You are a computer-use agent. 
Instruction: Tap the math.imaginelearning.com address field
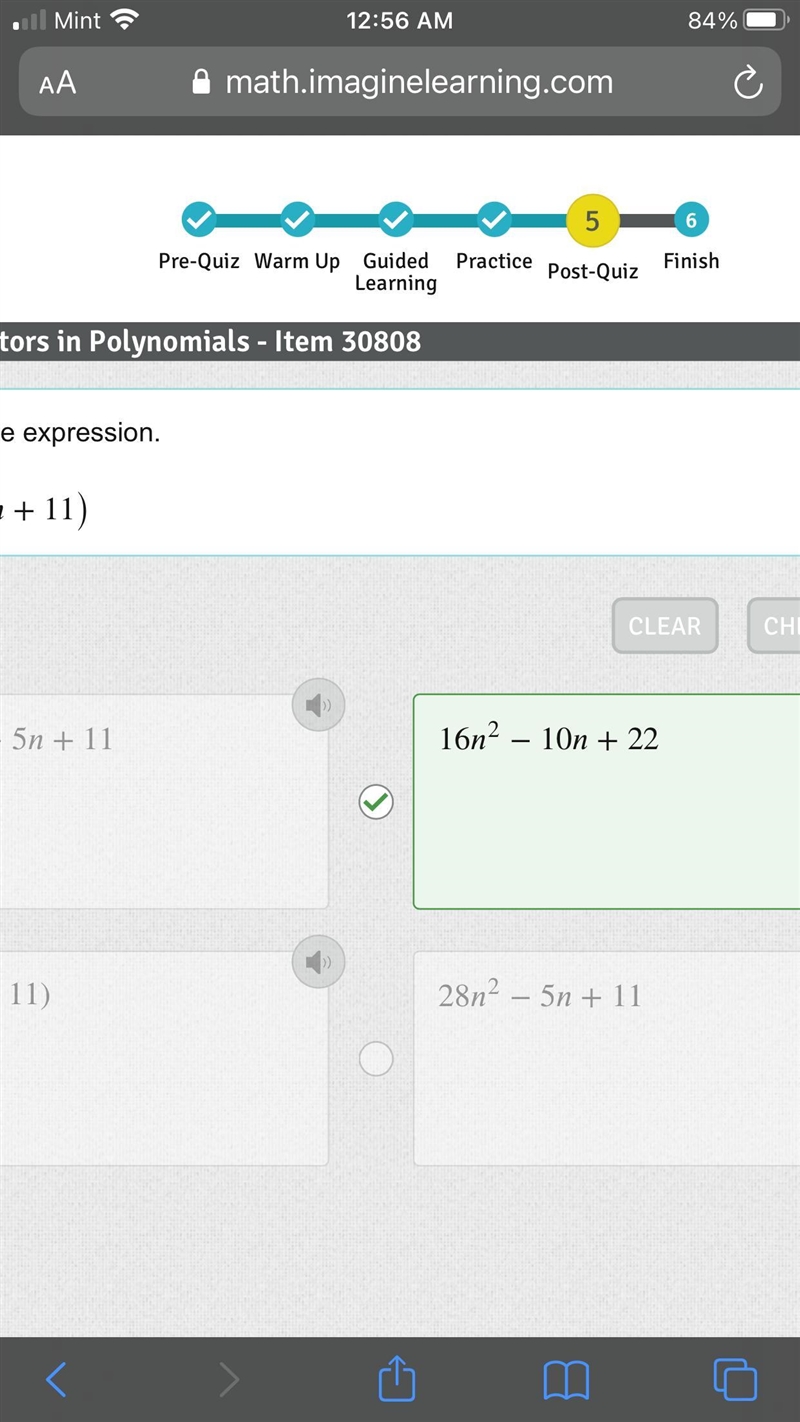(400, 83)
